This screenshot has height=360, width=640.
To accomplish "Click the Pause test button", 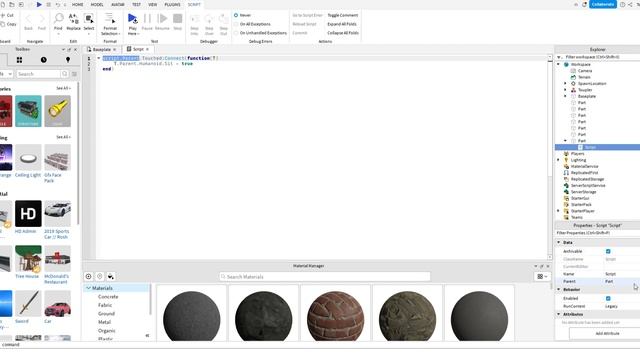I will pyautogui.click(x=147, y=22).
